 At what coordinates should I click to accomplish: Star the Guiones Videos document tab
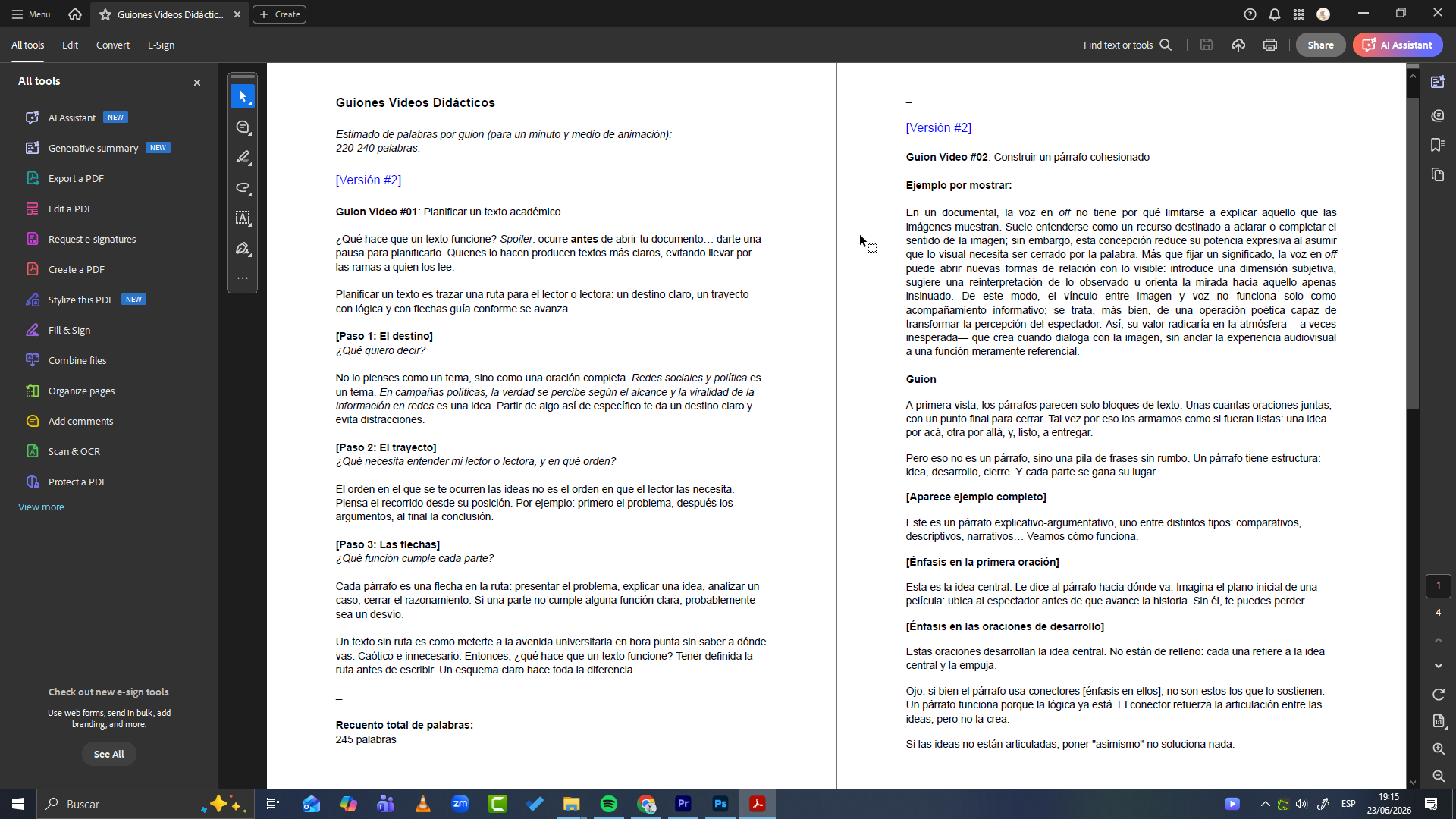point(105,14)
